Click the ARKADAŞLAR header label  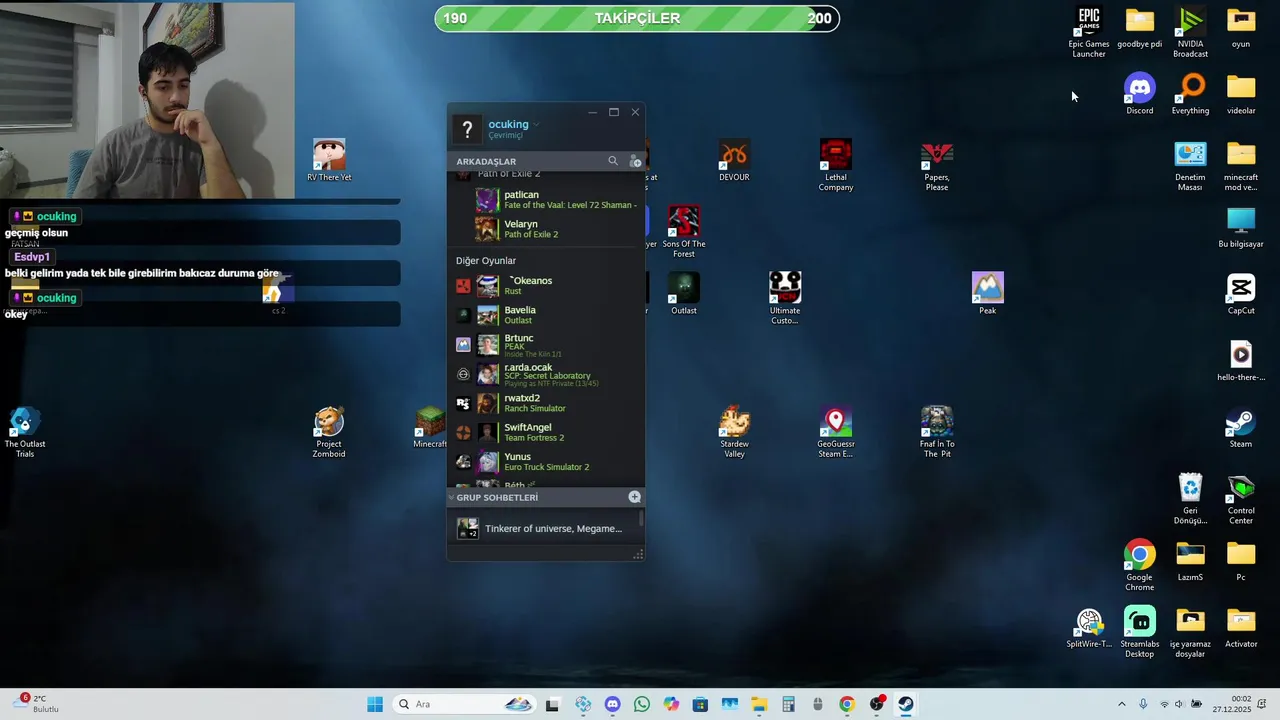(486, 161)
